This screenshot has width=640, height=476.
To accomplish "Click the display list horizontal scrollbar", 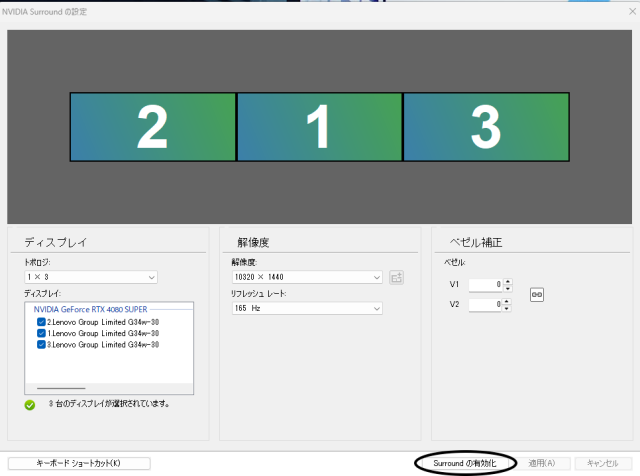I will point(61,387).
